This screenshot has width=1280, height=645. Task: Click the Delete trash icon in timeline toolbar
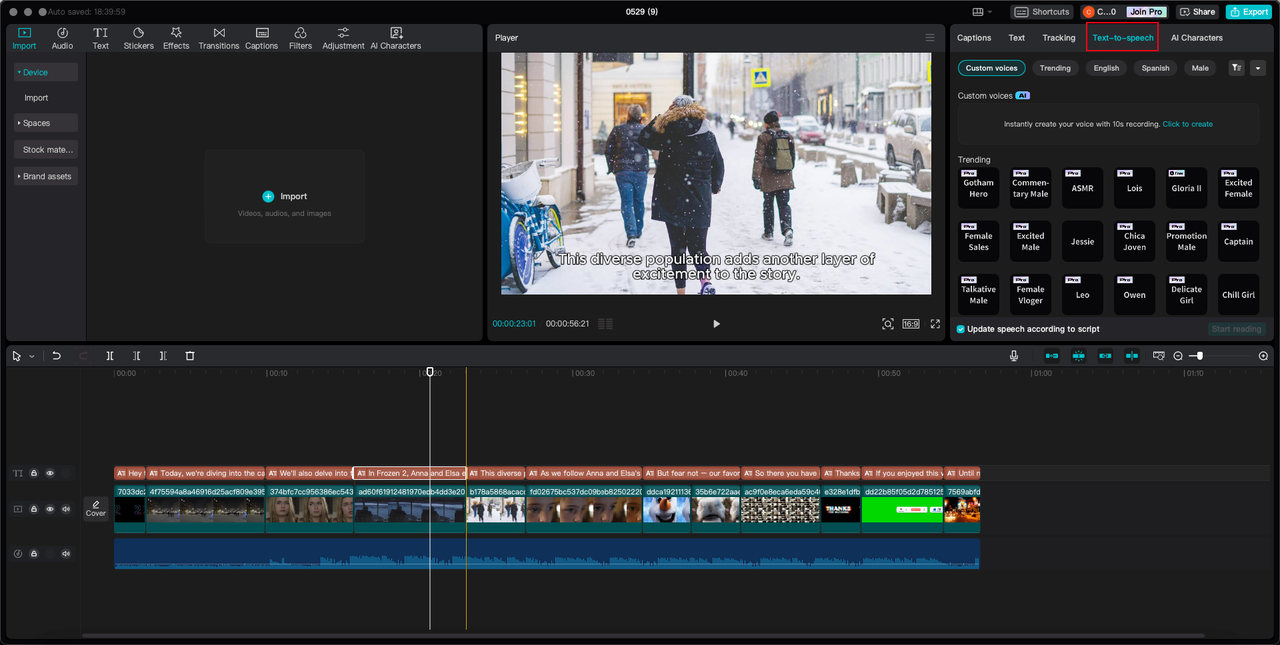190,356
